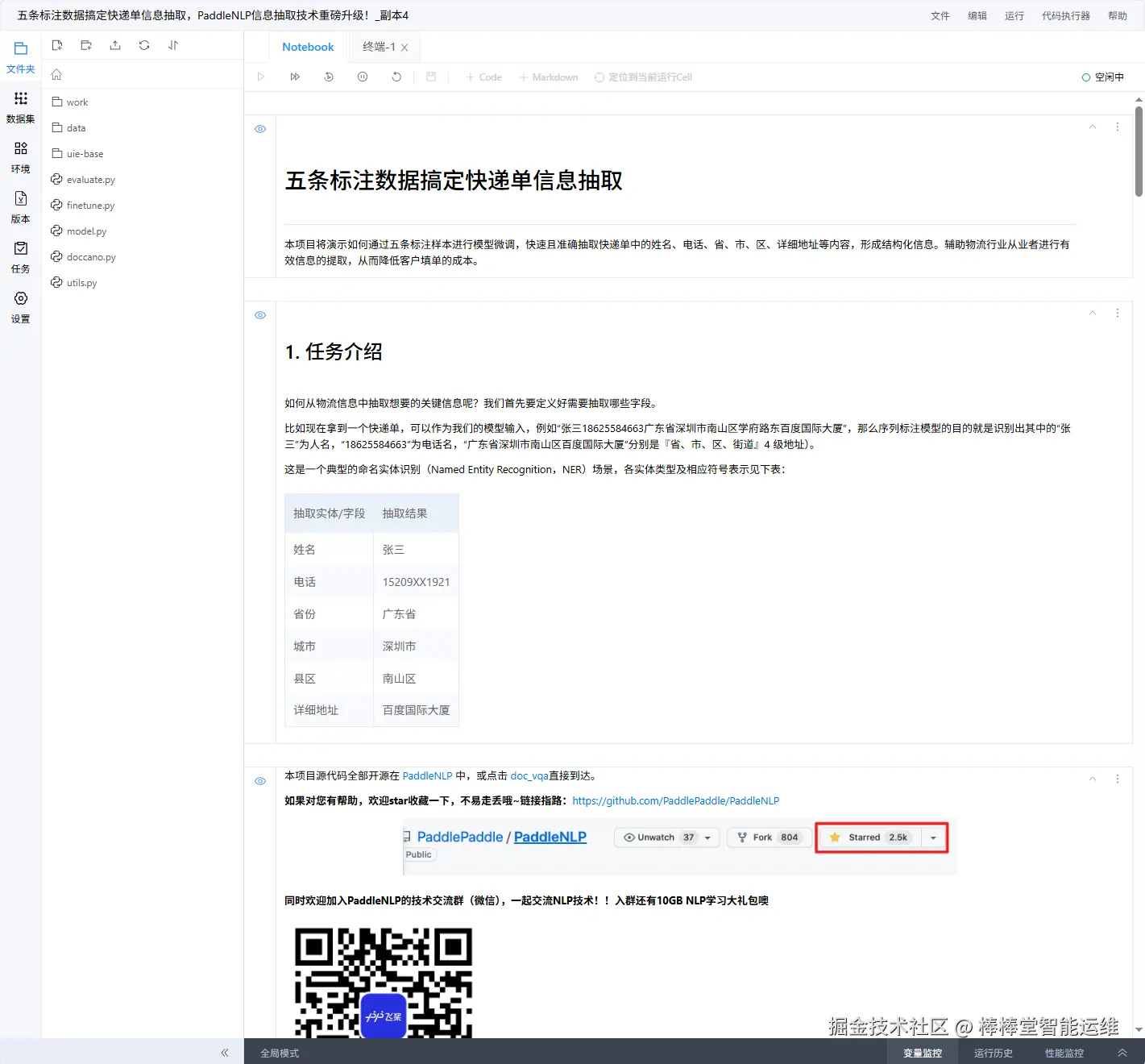Expand the bottom monitoring panel
Image resolution: width=1145 pixels, height=1064 pixels.
[1122, 1053]
